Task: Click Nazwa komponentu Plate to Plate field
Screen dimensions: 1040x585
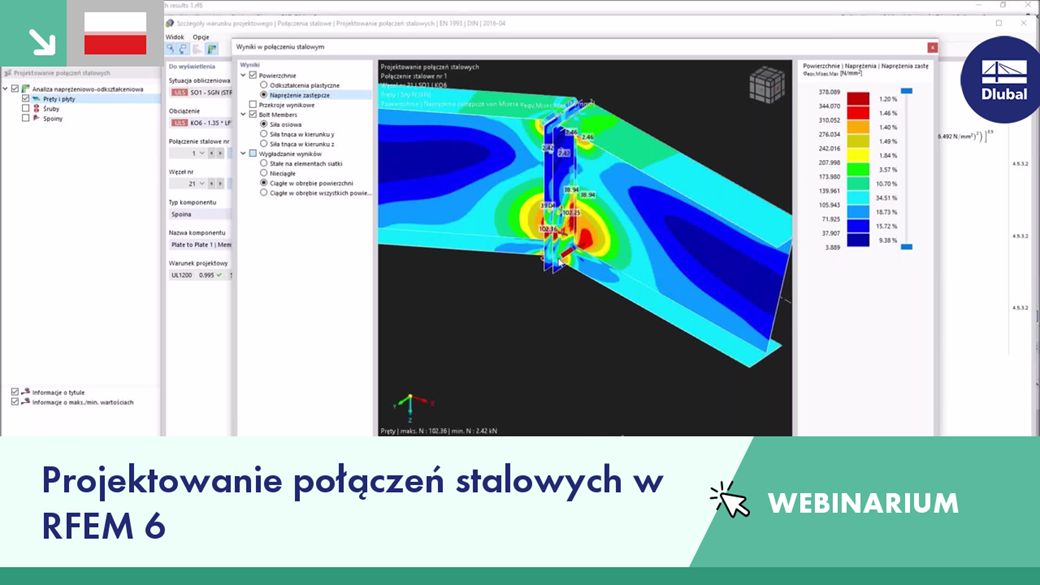Action: [x=200, y=245]
